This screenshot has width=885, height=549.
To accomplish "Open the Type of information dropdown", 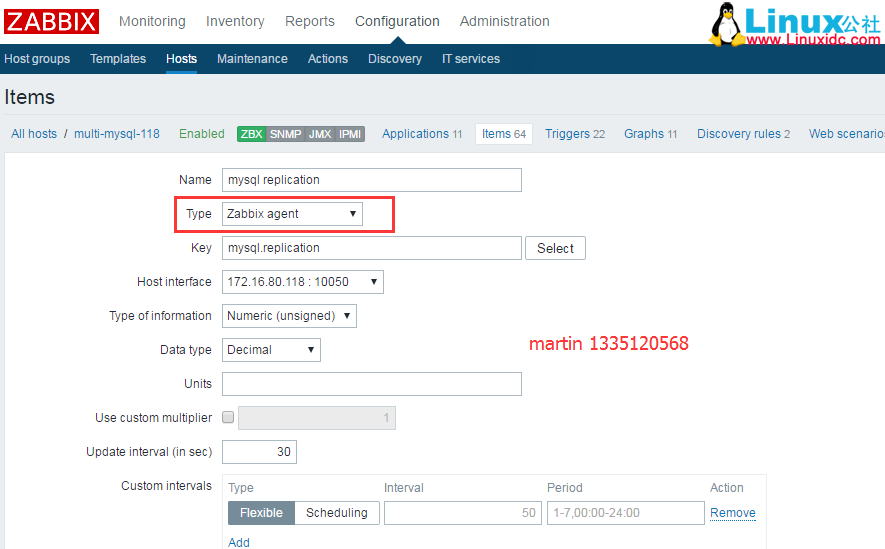I will 289,316.
